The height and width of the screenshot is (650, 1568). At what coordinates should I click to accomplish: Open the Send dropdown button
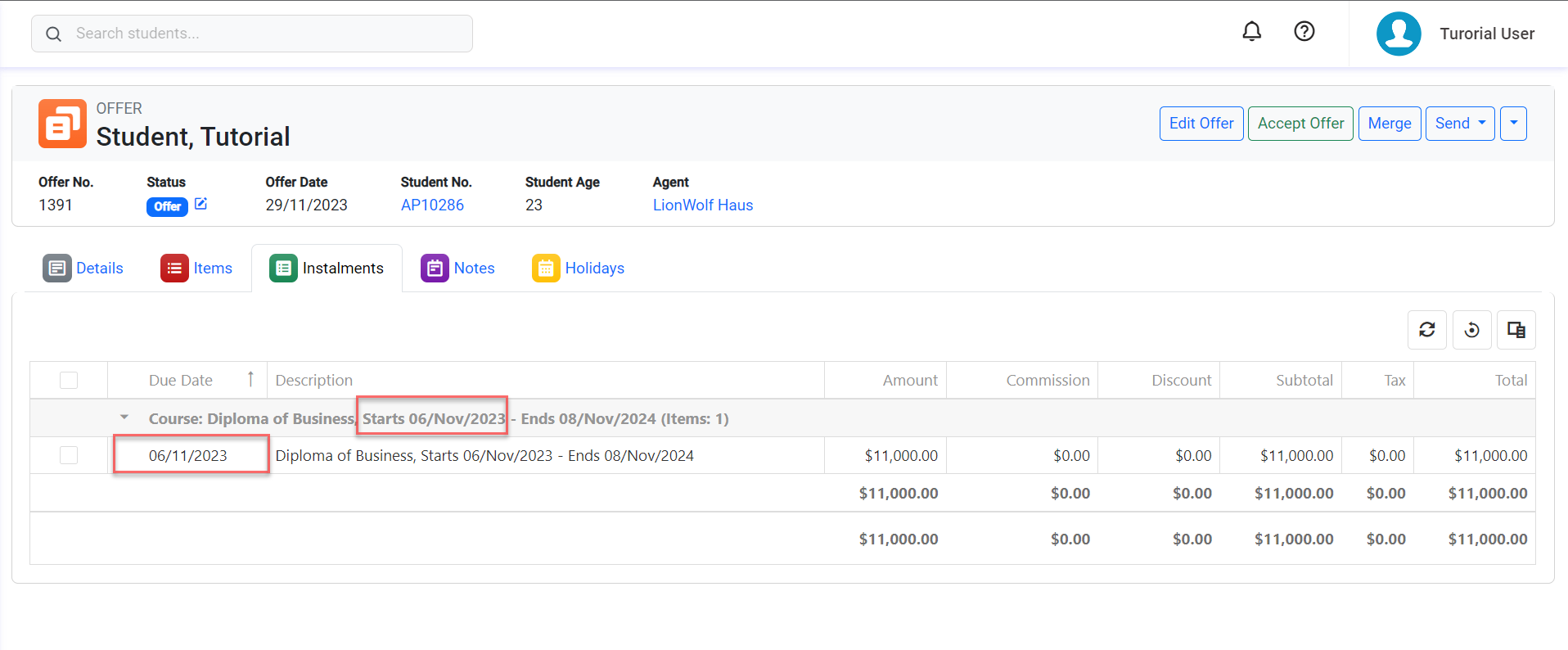coord(1459,124)
